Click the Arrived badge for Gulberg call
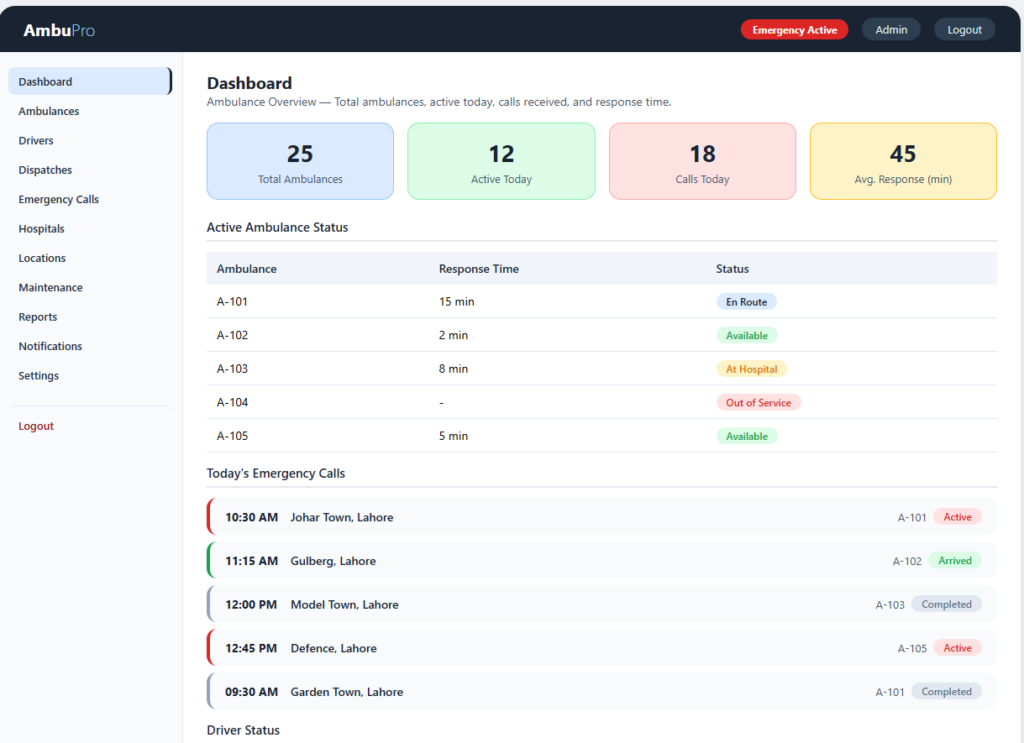This screenshot has height=743, width=1024. pos(955,561)
